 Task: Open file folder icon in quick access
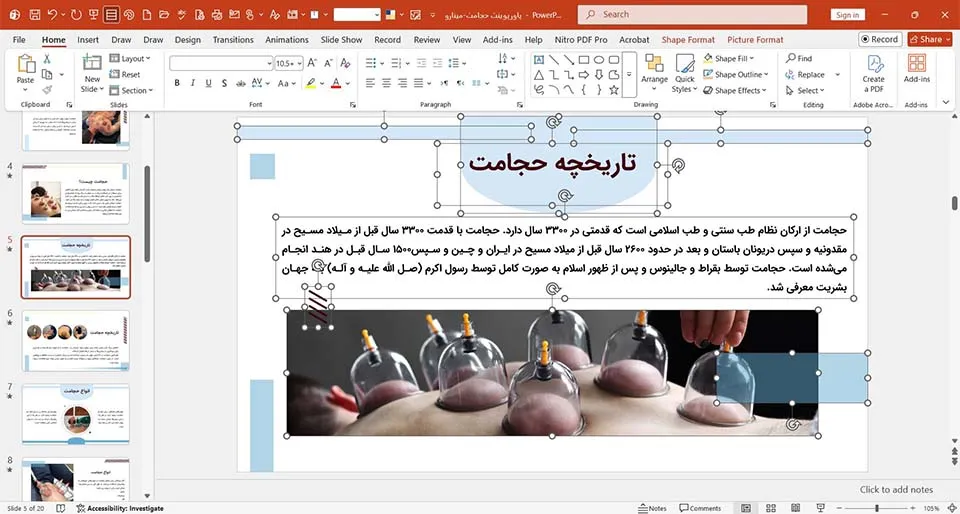[x=163, y=14]
